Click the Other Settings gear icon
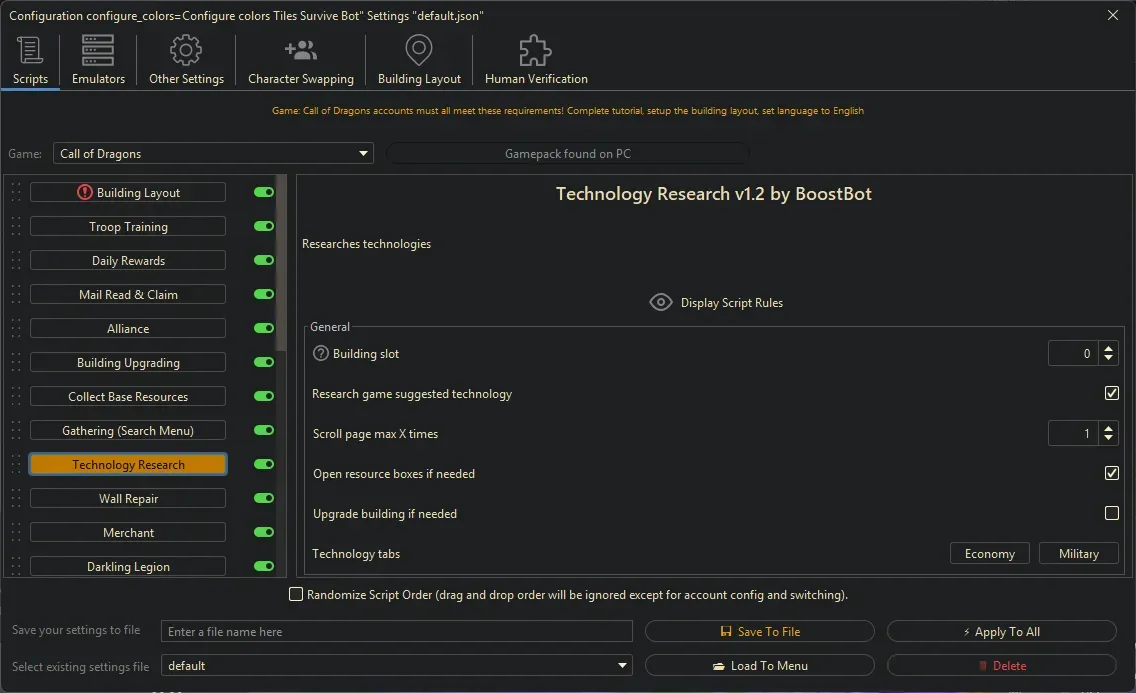The height and width of the screenshot is (693, 1136). coord(185,49)
